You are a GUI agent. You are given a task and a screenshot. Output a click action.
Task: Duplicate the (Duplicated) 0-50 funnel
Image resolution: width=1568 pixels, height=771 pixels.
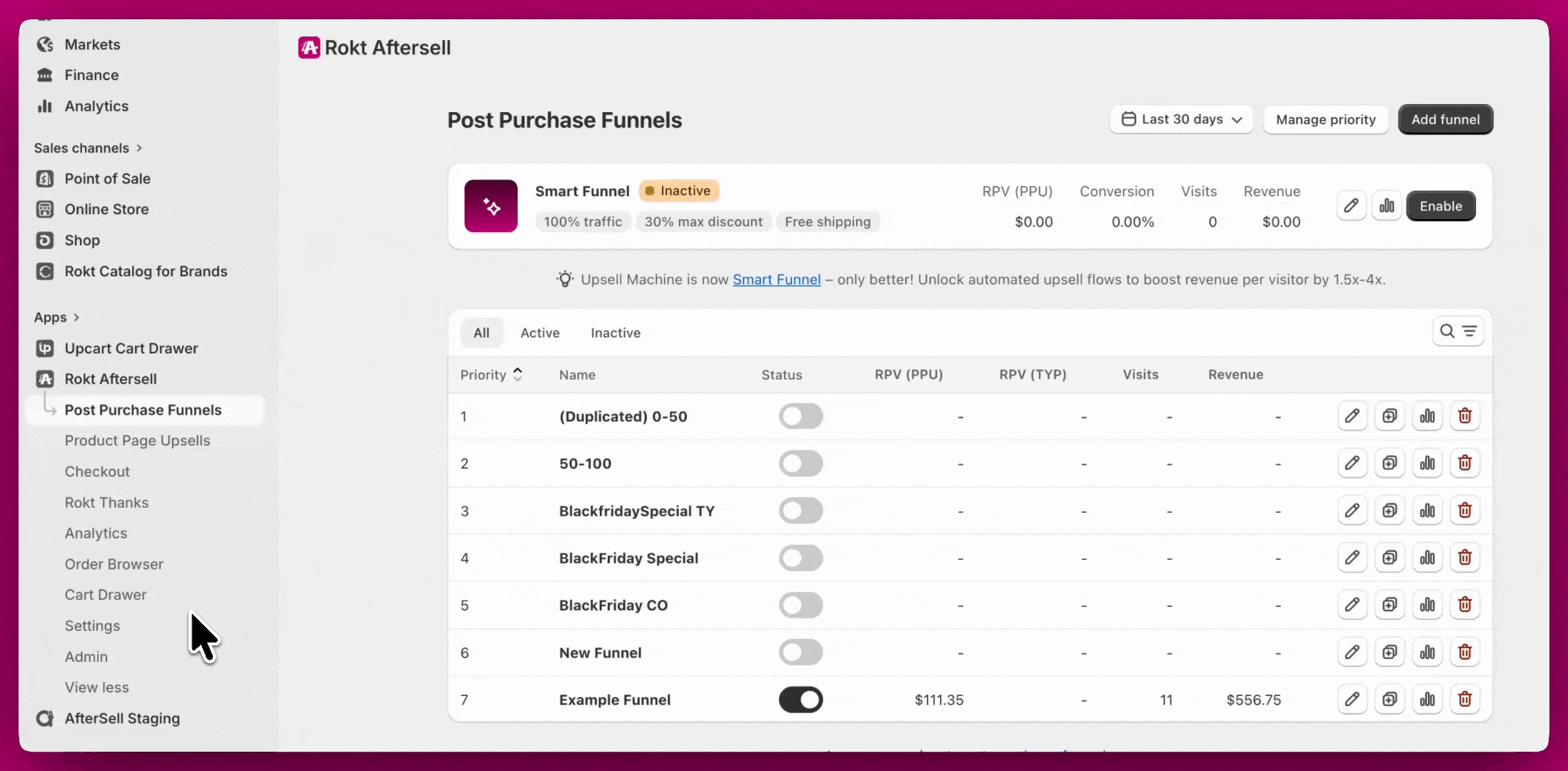[x=1389, y=416]
